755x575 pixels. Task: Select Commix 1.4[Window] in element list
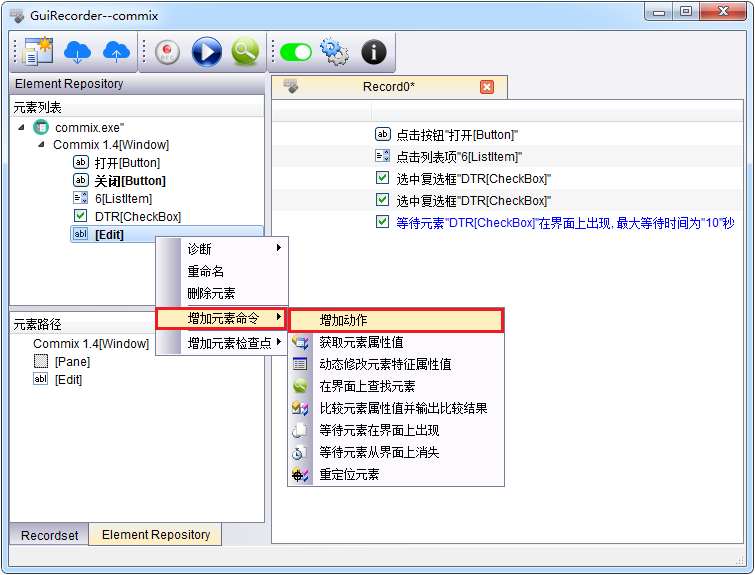[111, 145]
